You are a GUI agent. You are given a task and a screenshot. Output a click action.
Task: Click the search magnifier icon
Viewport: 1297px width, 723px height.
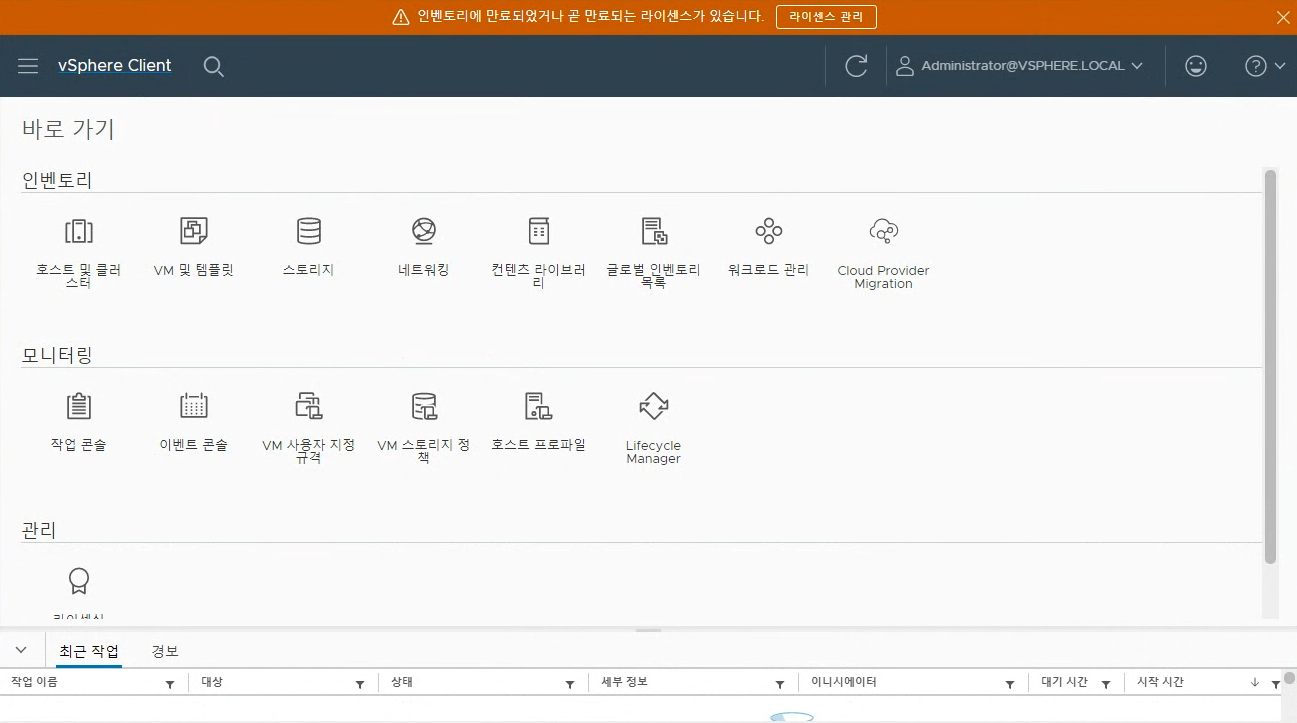tap(213, 66)
